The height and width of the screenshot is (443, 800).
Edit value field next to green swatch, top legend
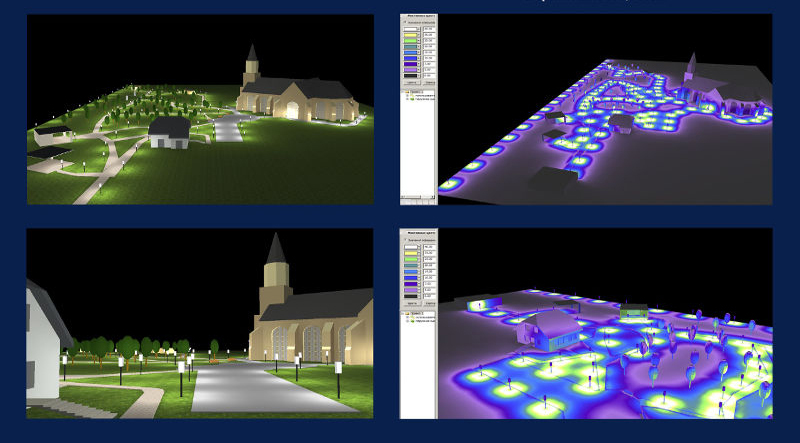click(x=430, y=41)
